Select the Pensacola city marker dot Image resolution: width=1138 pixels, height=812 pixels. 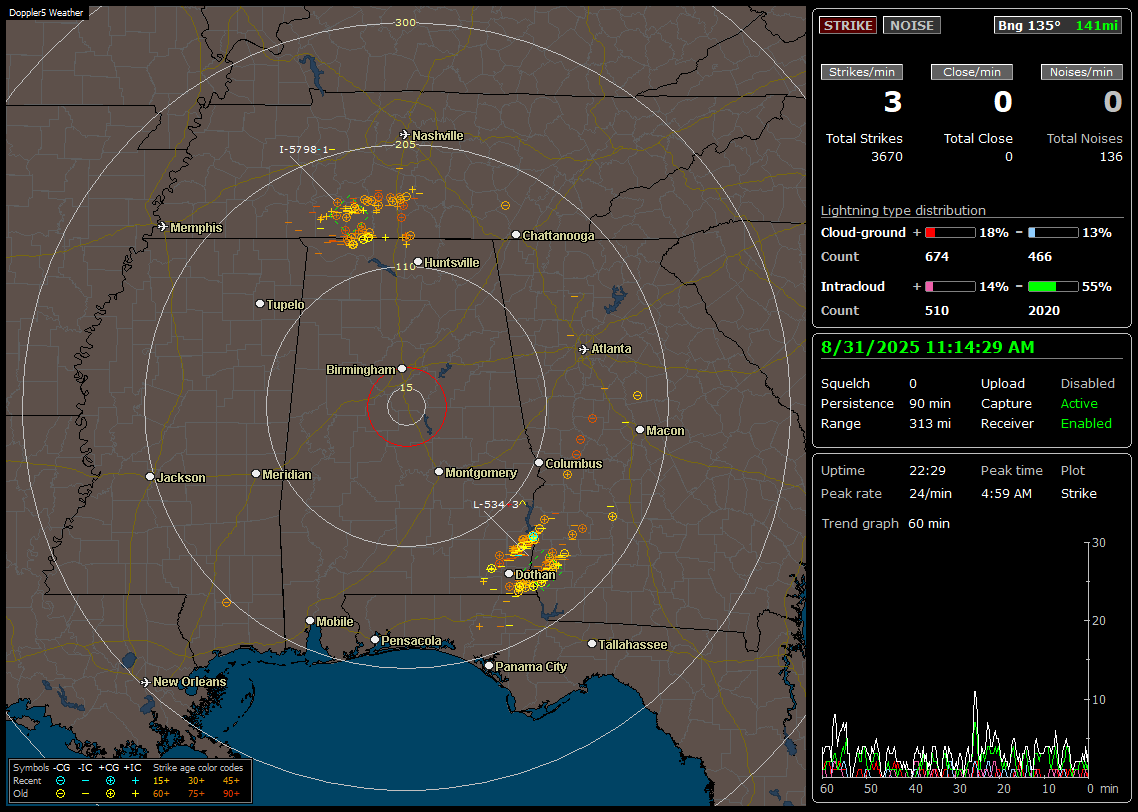tap(375, 640)
